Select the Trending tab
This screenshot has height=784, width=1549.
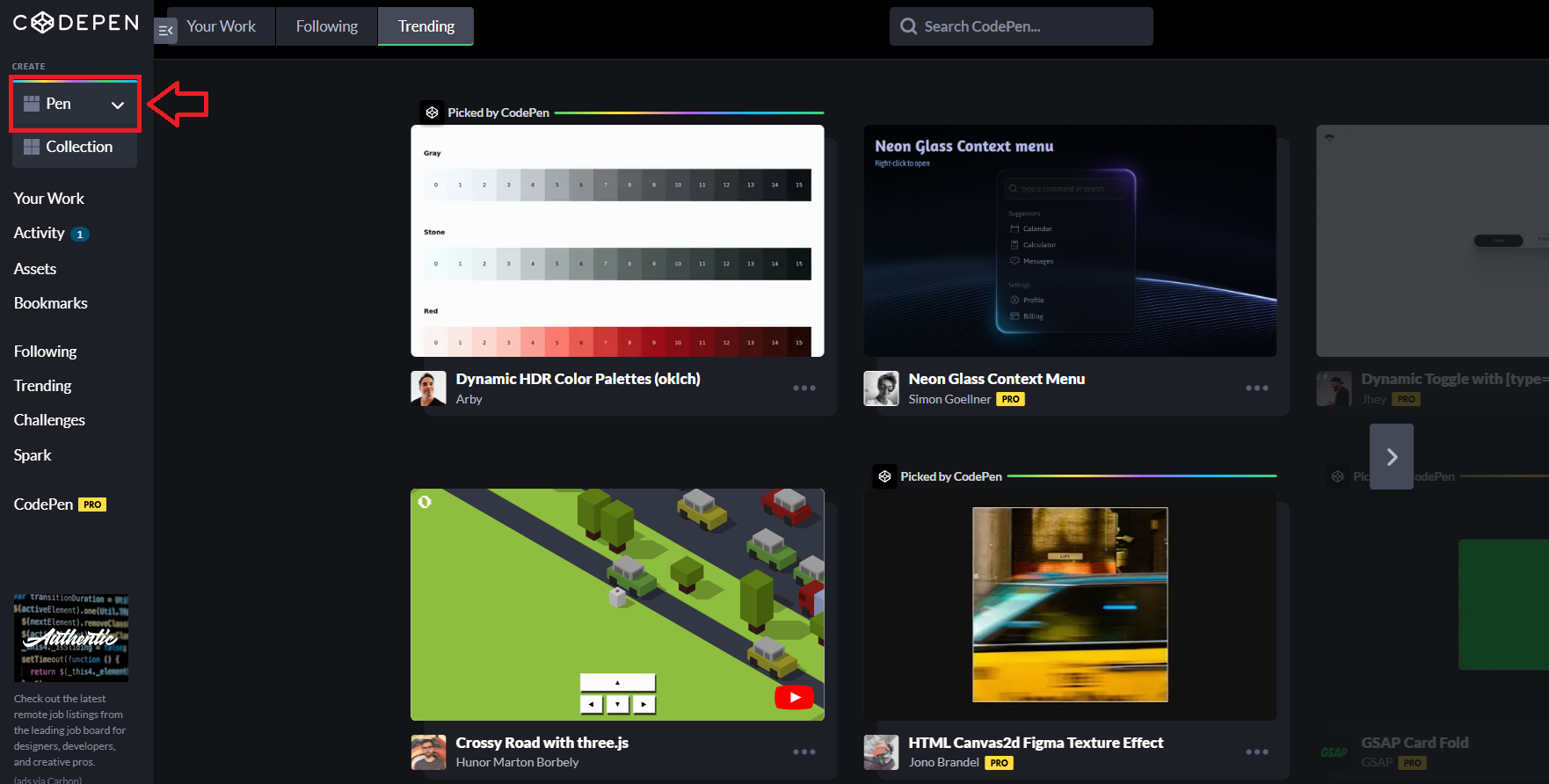(x=426, y=26)
